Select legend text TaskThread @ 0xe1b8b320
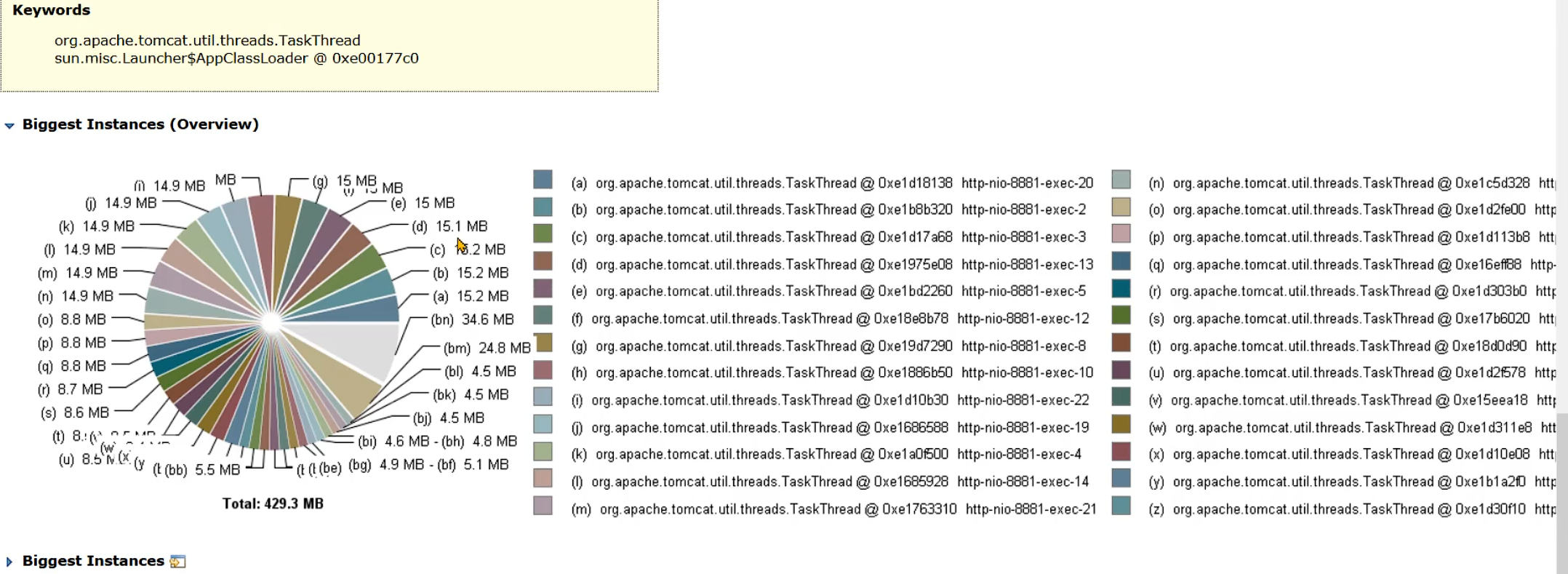This screenshot has width=1568, height=574. click(x=869, y=210)
